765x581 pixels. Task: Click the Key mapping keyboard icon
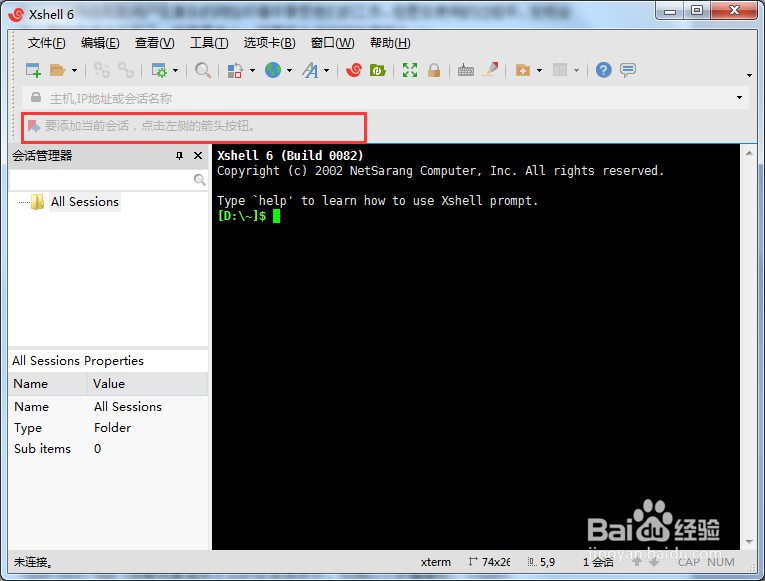[x=466, y=70]
